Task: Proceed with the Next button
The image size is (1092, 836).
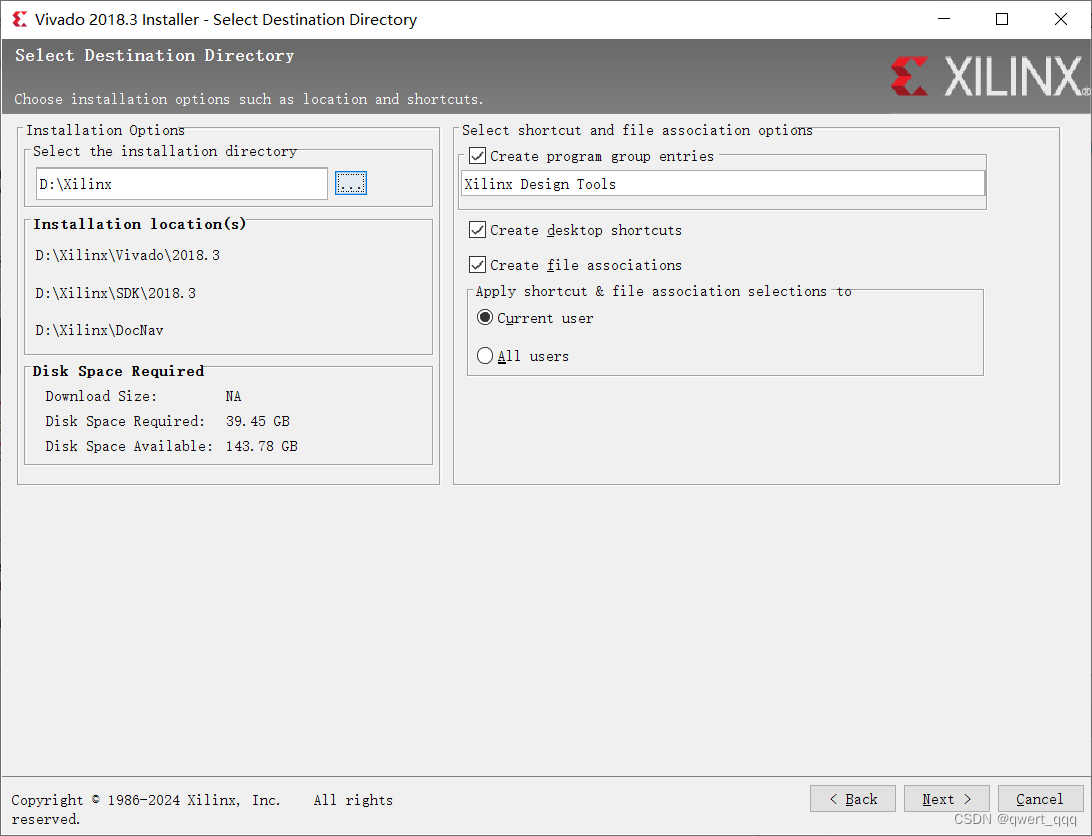Action: (946, 799)
